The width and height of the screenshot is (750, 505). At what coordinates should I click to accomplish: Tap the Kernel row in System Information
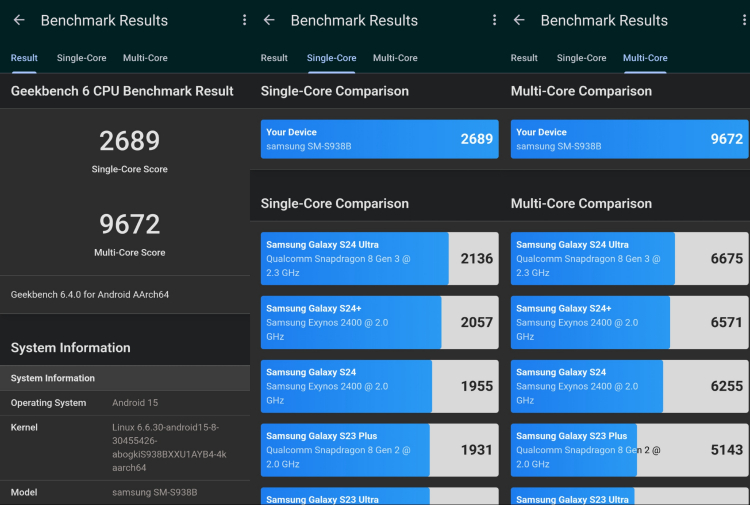pos(125,447)
